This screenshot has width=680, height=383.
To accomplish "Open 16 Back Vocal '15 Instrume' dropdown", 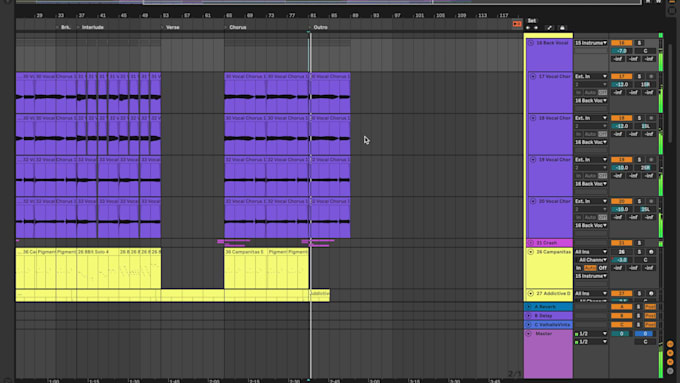I will coord(591,43).
